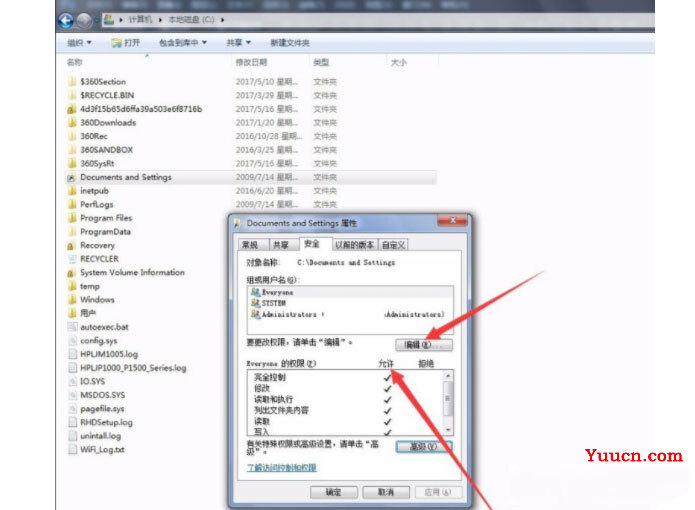
Task: Switch to the 以前的版本 tab
Action: [355, 245]
